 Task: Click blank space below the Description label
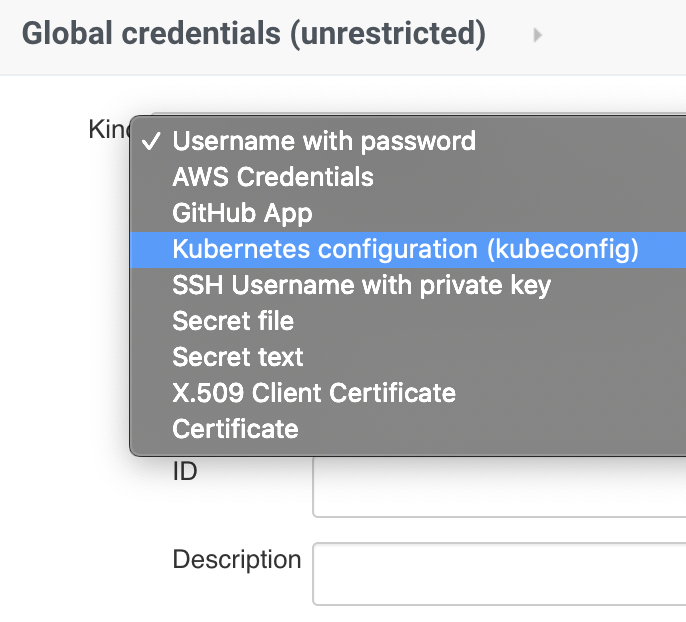pos(237,600)
